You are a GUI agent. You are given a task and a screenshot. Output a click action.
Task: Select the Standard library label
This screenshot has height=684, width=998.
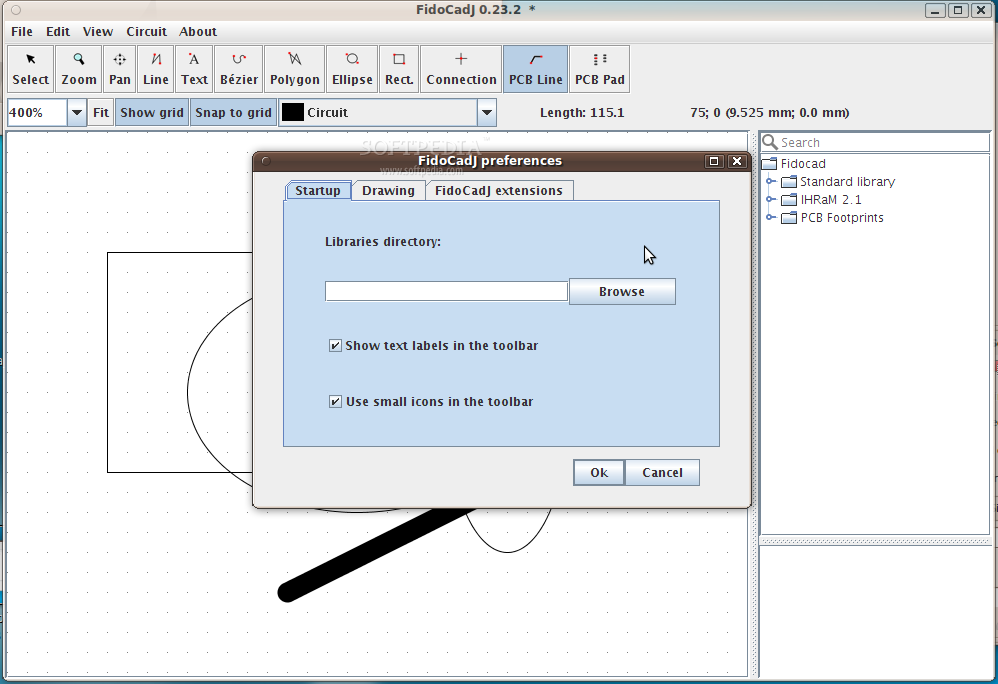(847, 182)
